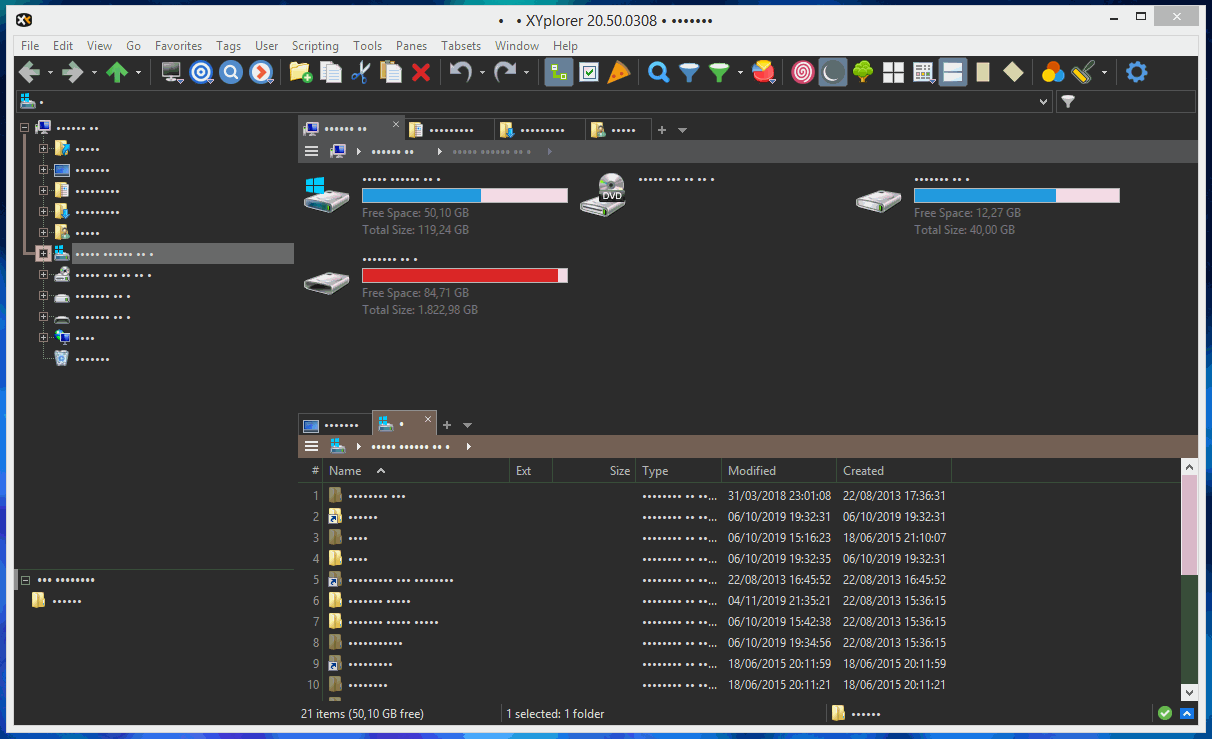Click the red usage bar of the nearly full drive

point(460,276)
